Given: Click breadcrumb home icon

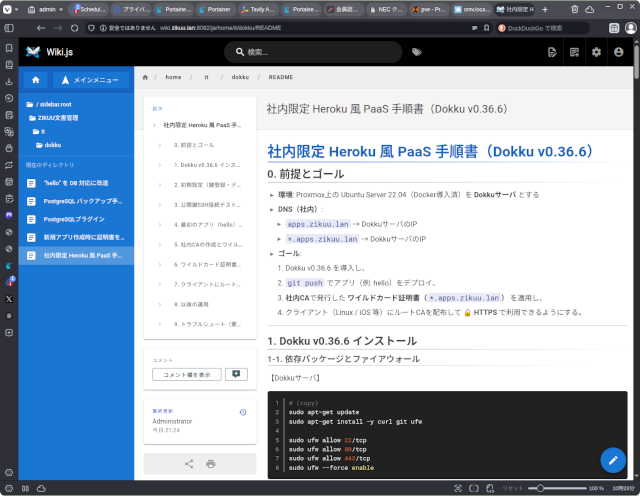Looking at the screenshot, I should [145, 77].
